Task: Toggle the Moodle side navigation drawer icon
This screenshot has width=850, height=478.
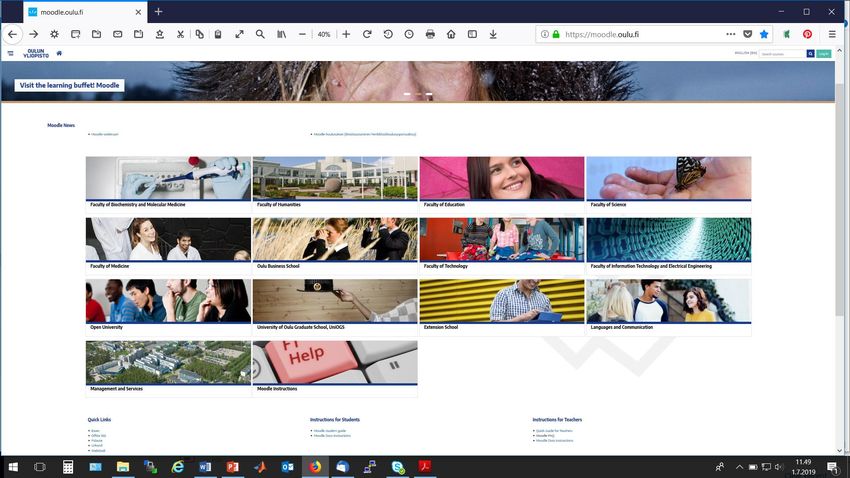Action: pos(10,53)
